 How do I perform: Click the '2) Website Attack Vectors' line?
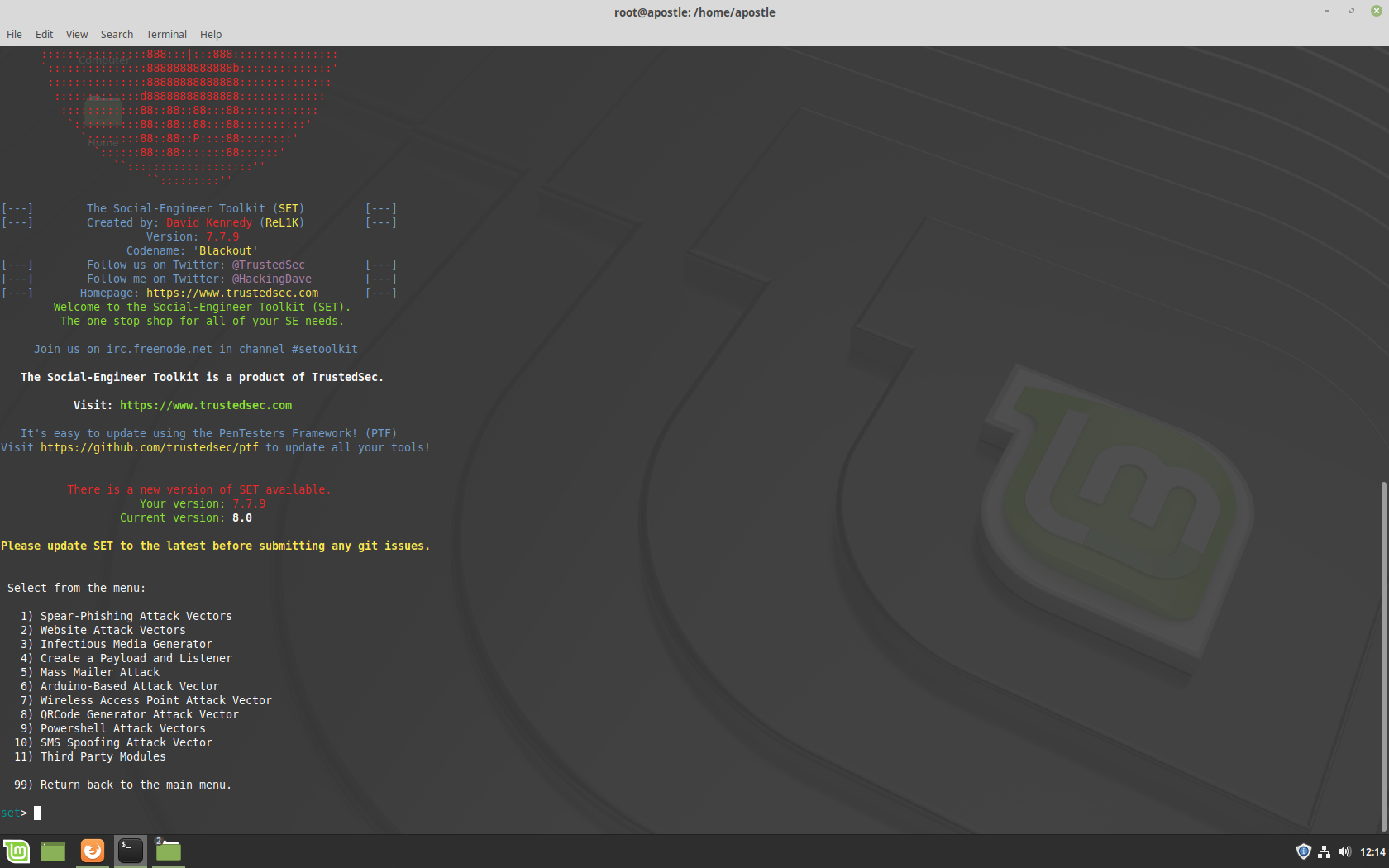pos(103,631)
